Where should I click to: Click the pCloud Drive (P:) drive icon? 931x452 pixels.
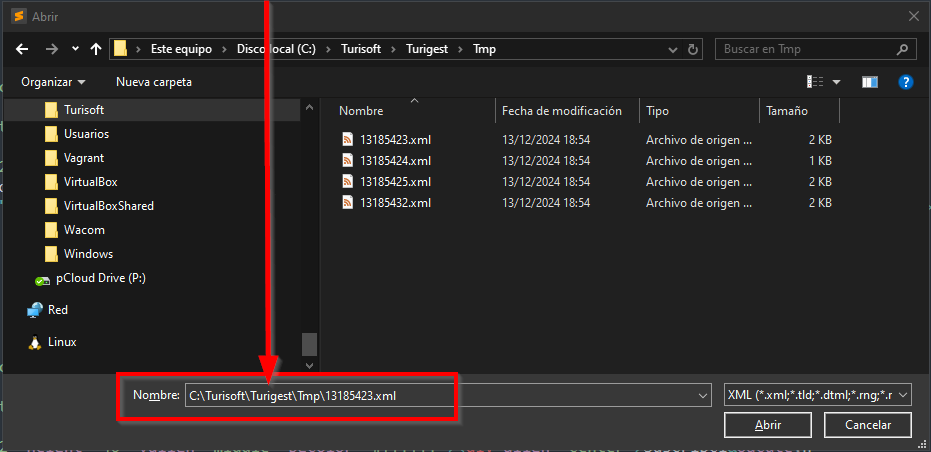point(42,279)
